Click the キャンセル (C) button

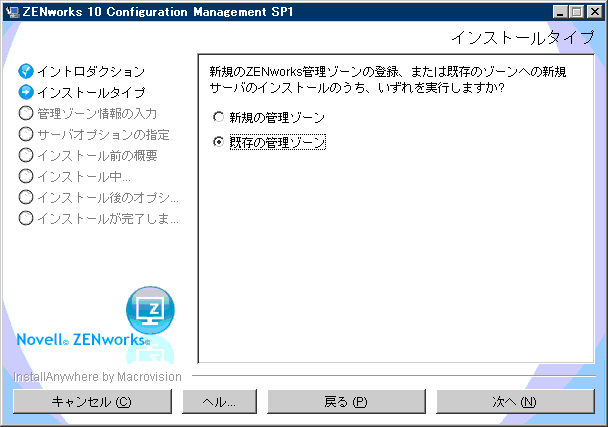tap(92, 401)
